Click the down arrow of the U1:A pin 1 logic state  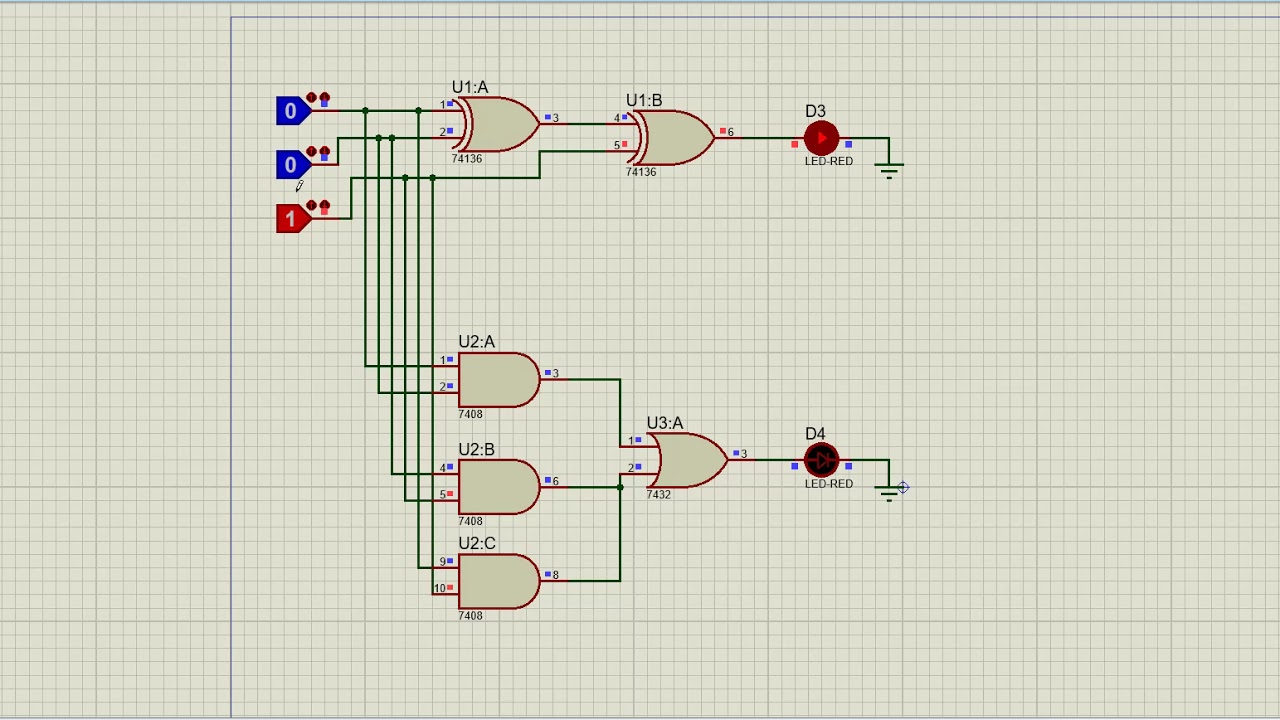tap(325, 98)
